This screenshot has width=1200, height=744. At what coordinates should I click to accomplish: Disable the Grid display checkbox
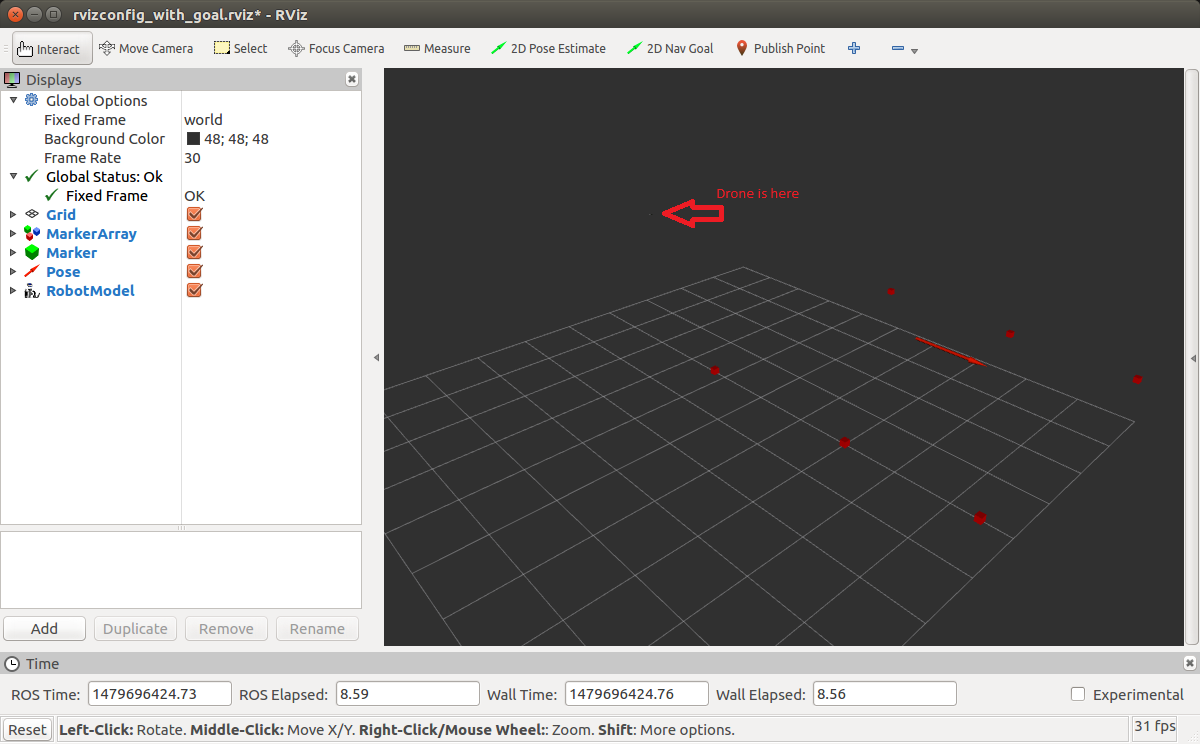coord(195,215)
